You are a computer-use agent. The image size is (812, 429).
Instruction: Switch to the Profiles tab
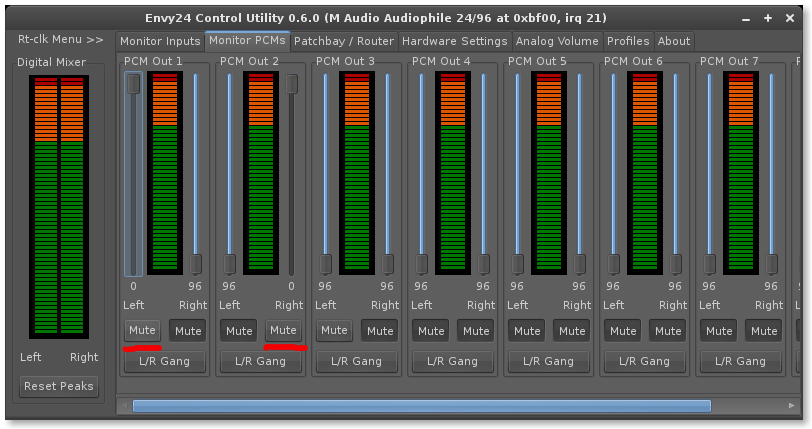point(628,41)
